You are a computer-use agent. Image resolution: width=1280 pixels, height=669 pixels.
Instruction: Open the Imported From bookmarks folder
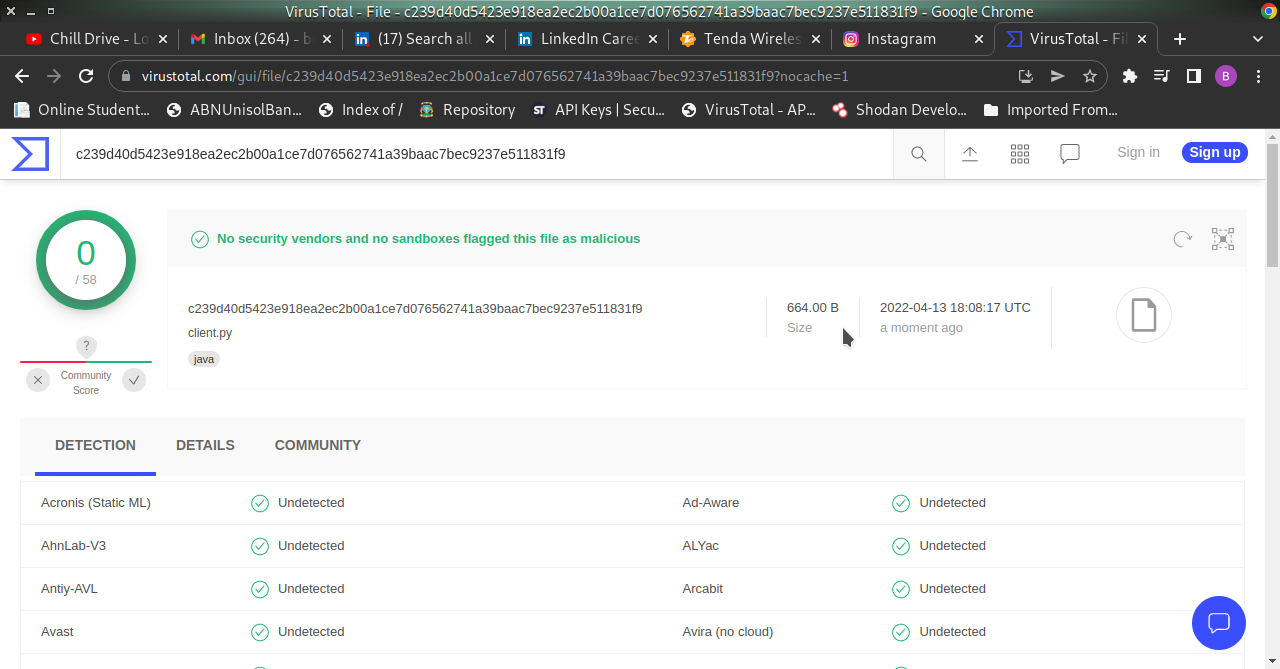click(x=1050, y=110)
